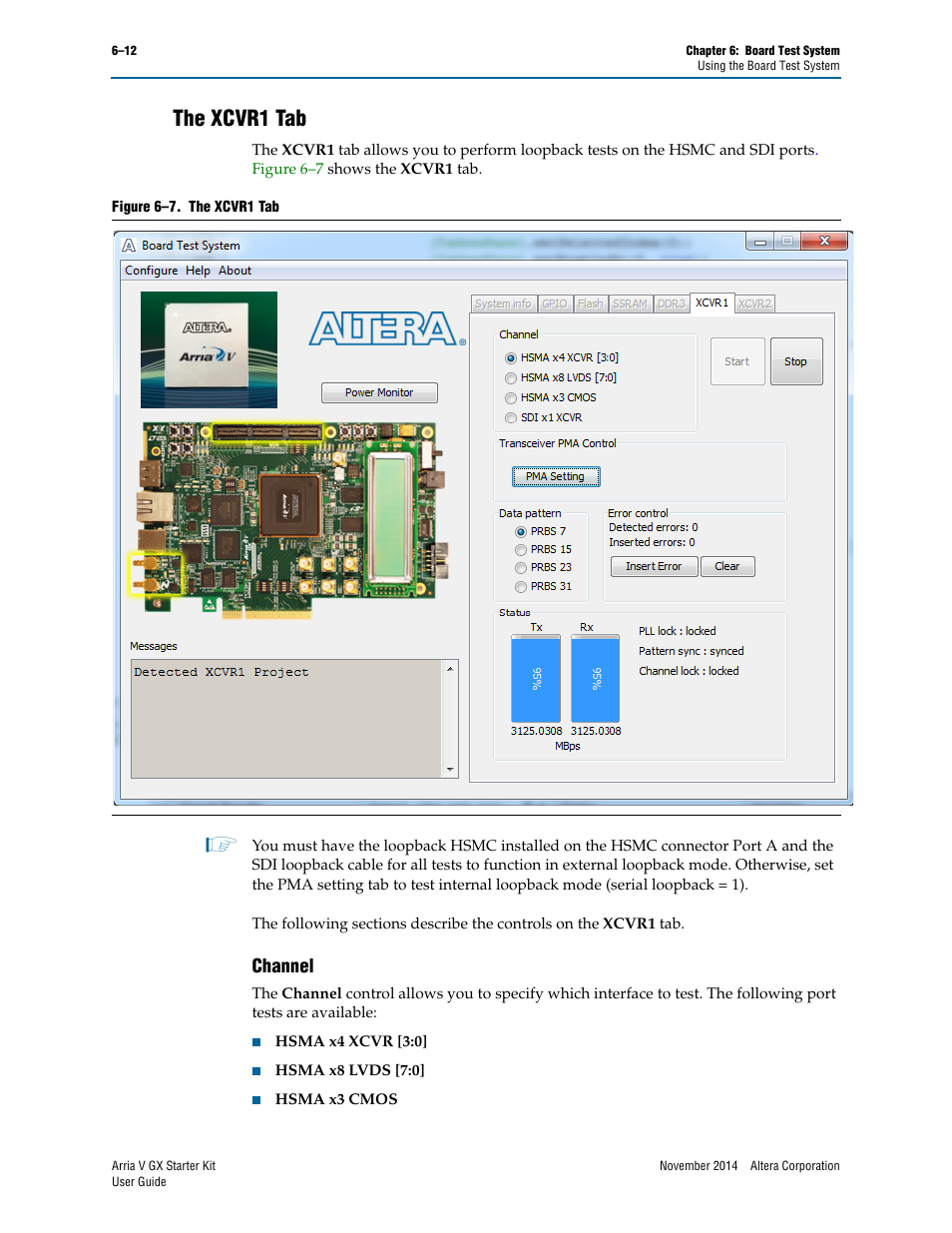This screenshot has height=1233, width=952.
Task: Click the Arria V chip thumbnail
Action: pyautogui.click(x=209, y=349)
